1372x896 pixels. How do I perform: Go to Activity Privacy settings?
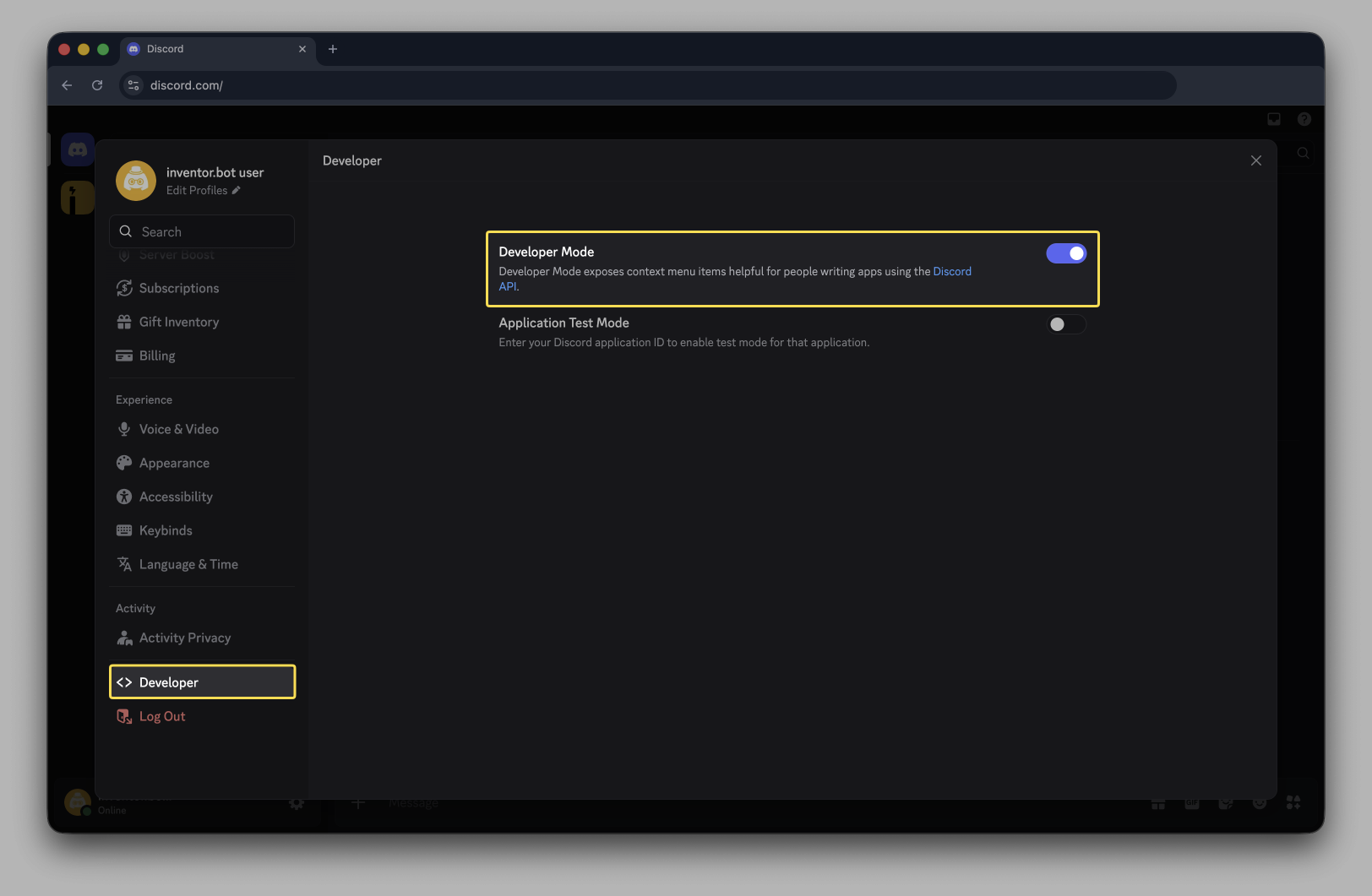click(202, 638)
